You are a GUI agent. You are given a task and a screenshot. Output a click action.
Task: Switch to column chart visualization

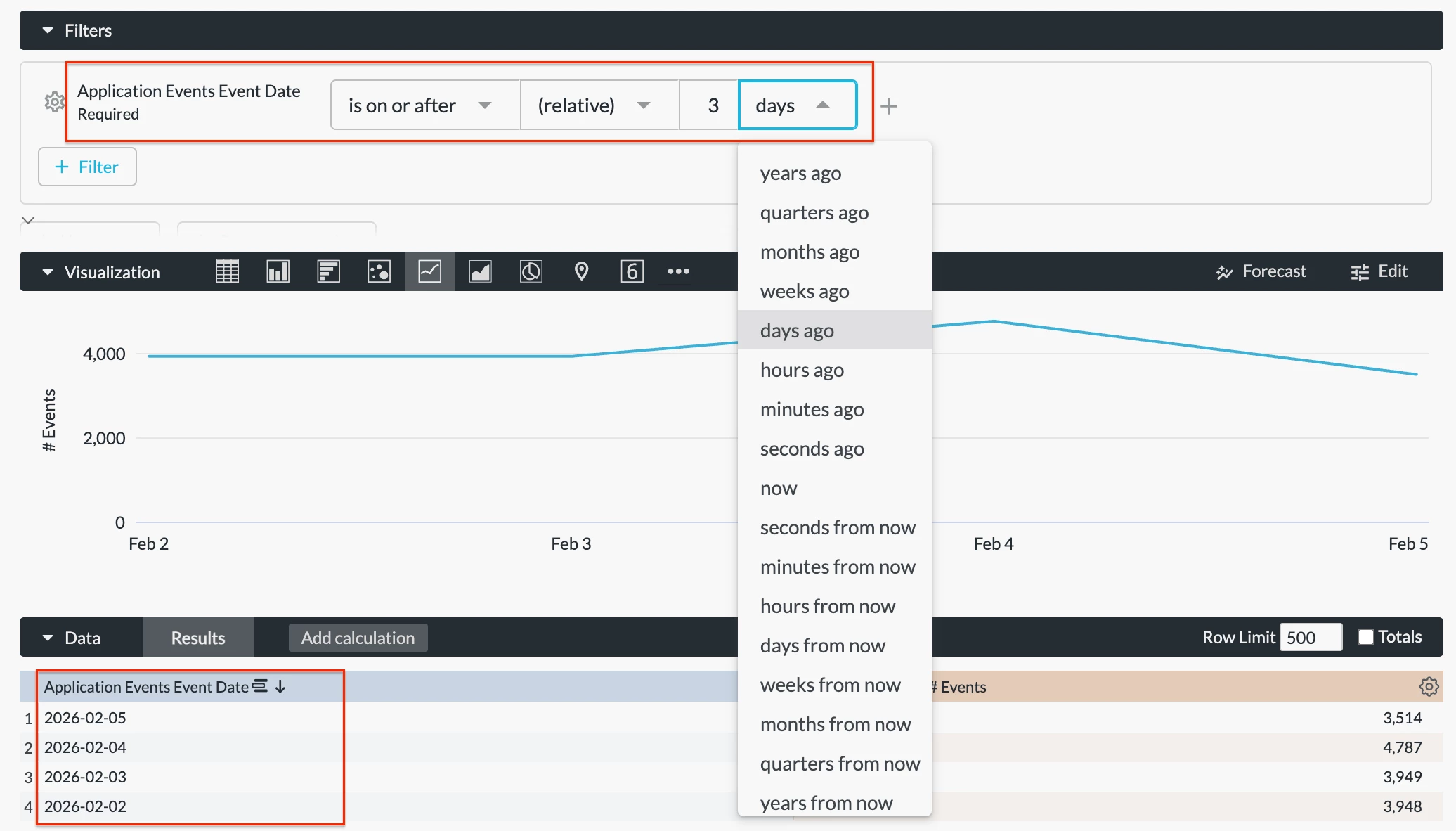point(278,271)
